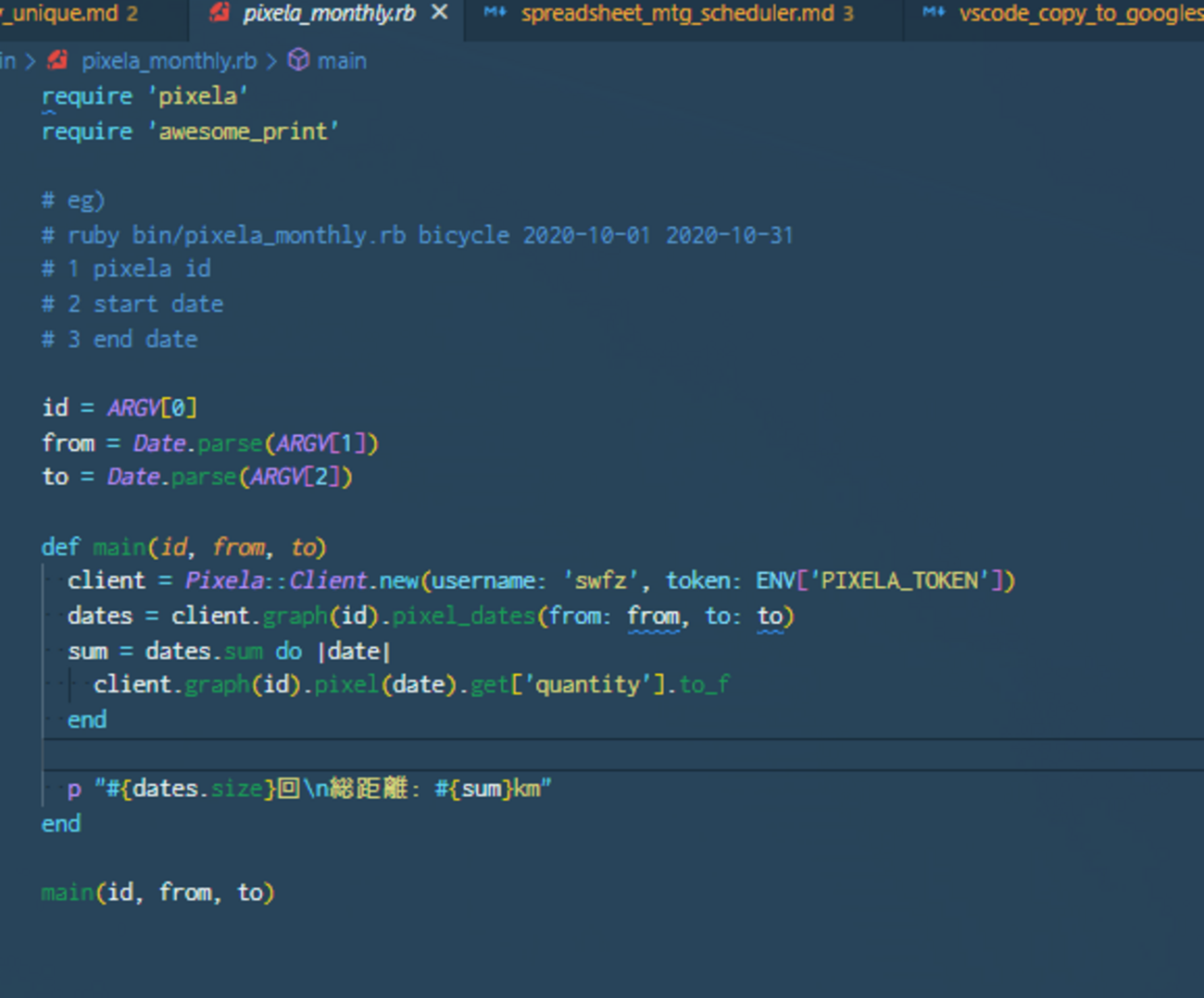Click 'Date.parse(ARGV[2])' on the to line
The width and height of the screenshot is (1204, 998).
230,478
